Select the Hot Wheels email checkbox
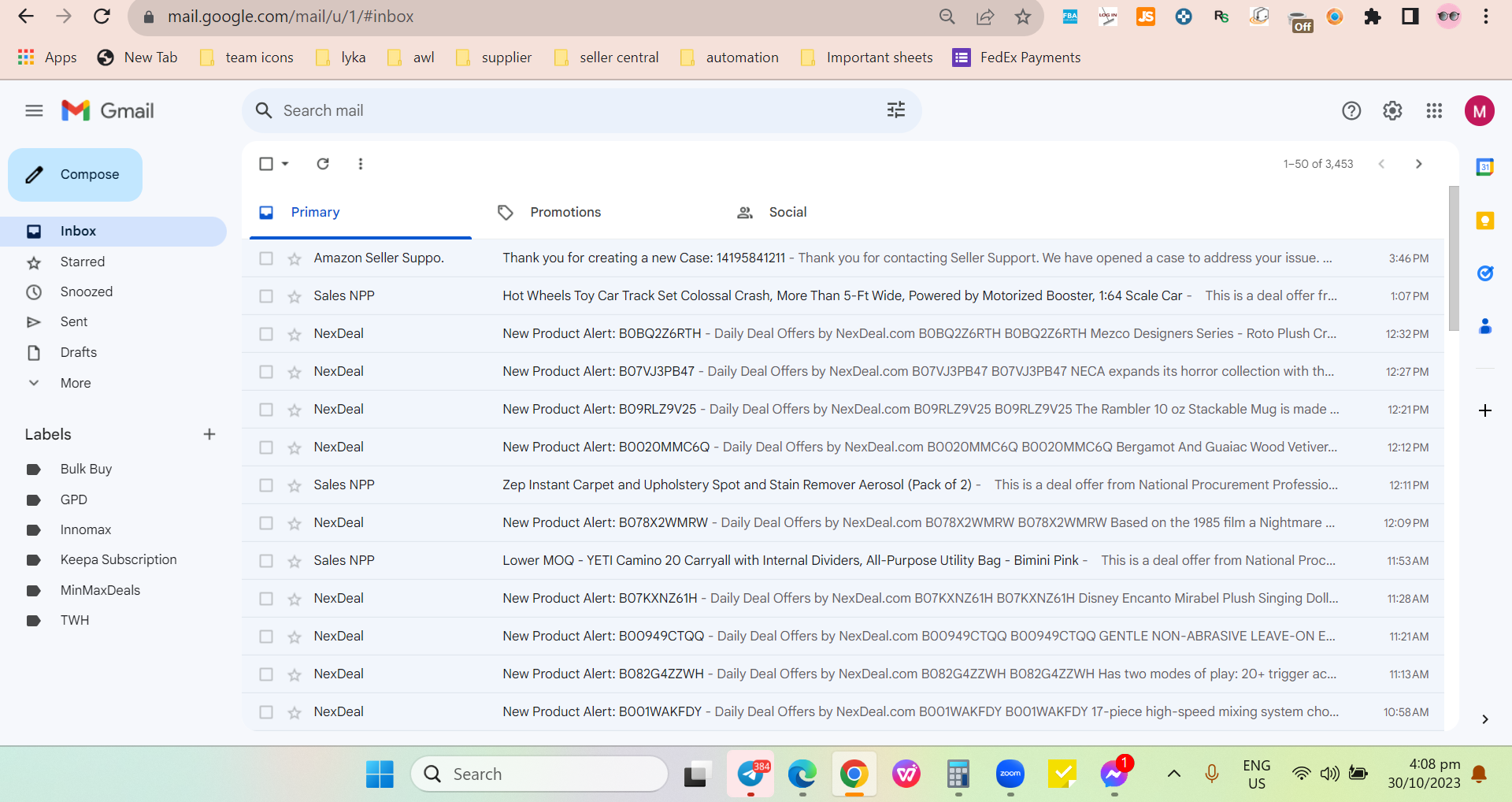The image size is (1512, 802). tap(266, 296)
